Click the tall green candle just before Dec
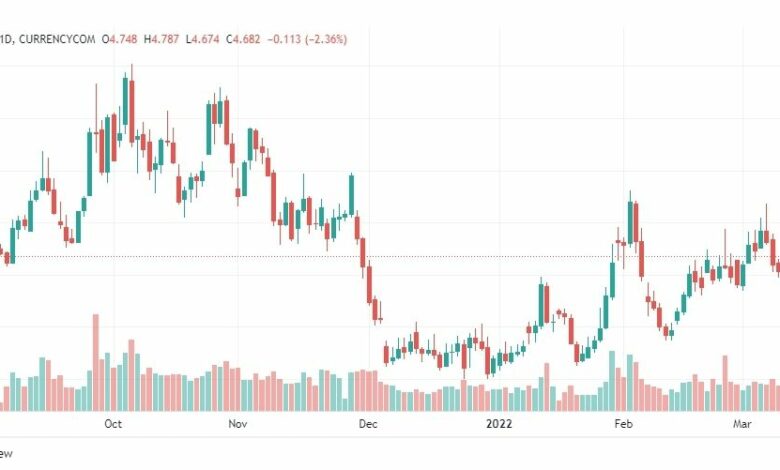Viewport: 780px width, 470px height. (x=352, y=194)
